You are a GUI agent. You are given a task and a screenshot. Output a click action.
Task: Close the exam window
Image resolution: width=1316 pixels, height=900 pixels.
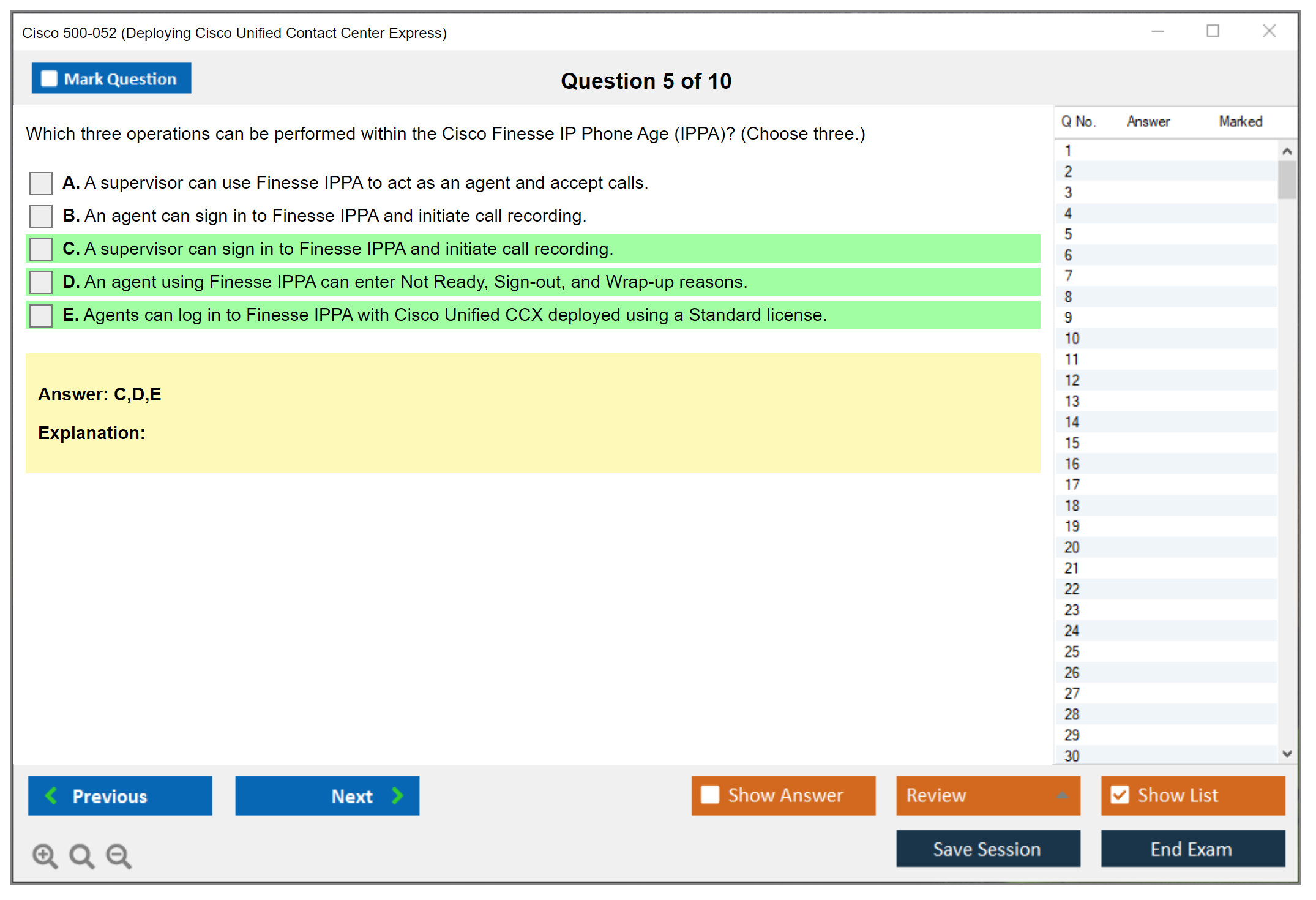coord(1269,31)
